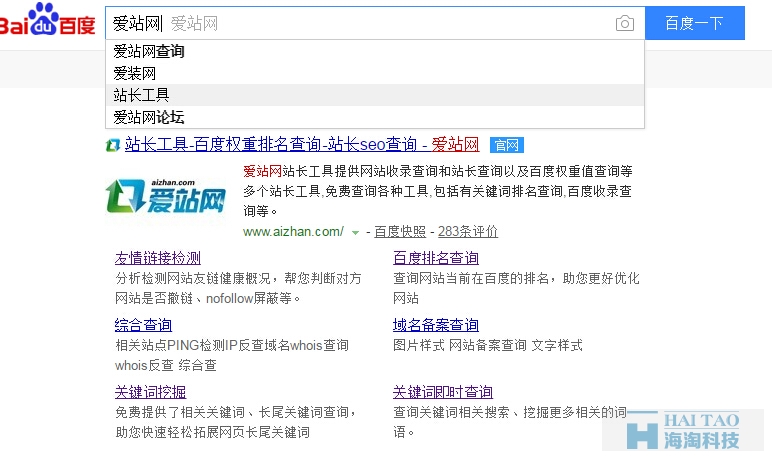772x456 pixels.
Task: Select suggestion 爱站网查询
Action: pyautogui.click(x=375, y=51)
